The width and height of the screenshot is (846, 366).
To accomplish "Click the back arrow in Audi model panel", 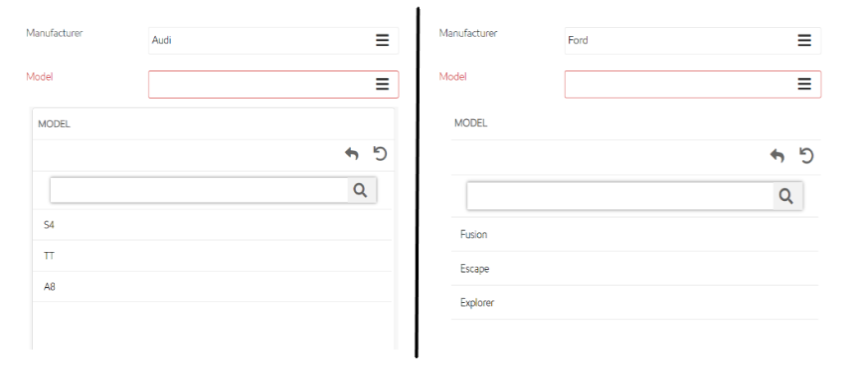I will coord(352,154).
